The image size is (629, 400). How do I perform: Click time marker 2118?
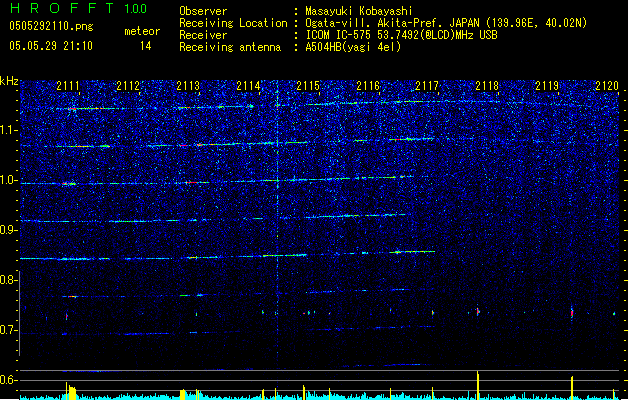(x=487, y=85)
